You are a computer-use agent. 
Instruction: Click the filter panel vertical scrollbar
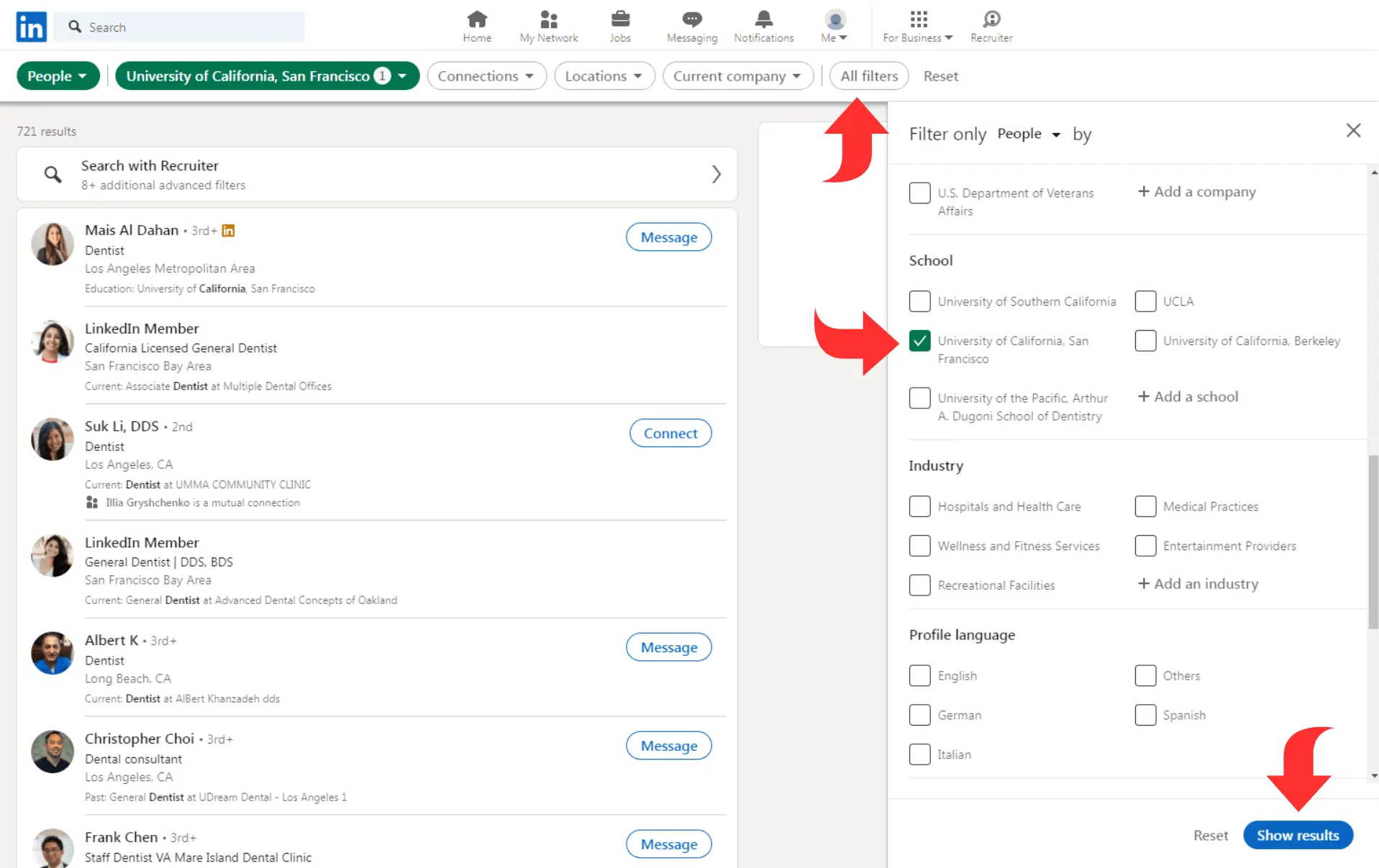[x=1373, y=542]
